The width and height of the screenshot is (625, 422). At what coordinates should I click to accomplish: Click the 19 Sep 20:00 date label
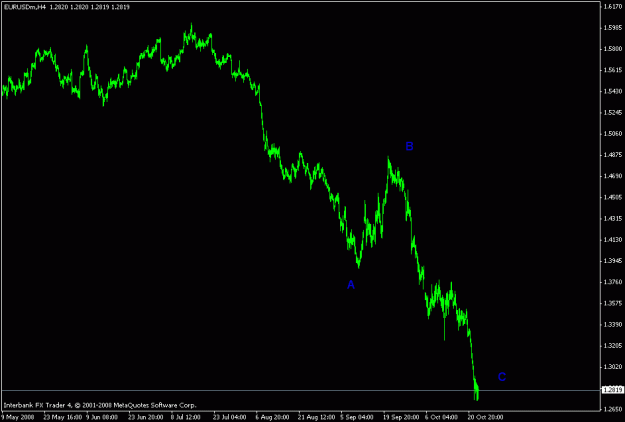[401, 417]
